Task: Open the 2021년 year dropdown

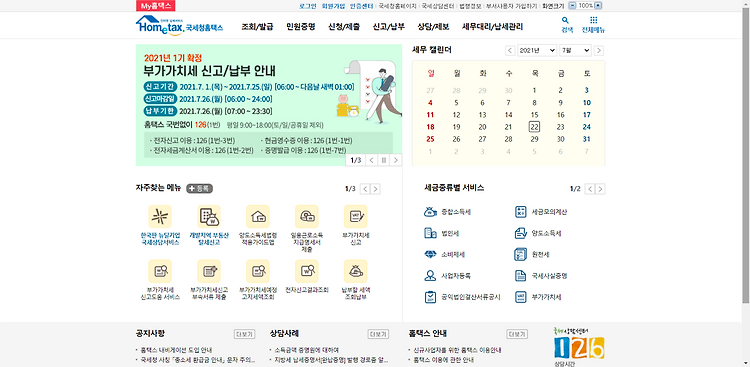Action: (x=537, y=50)
